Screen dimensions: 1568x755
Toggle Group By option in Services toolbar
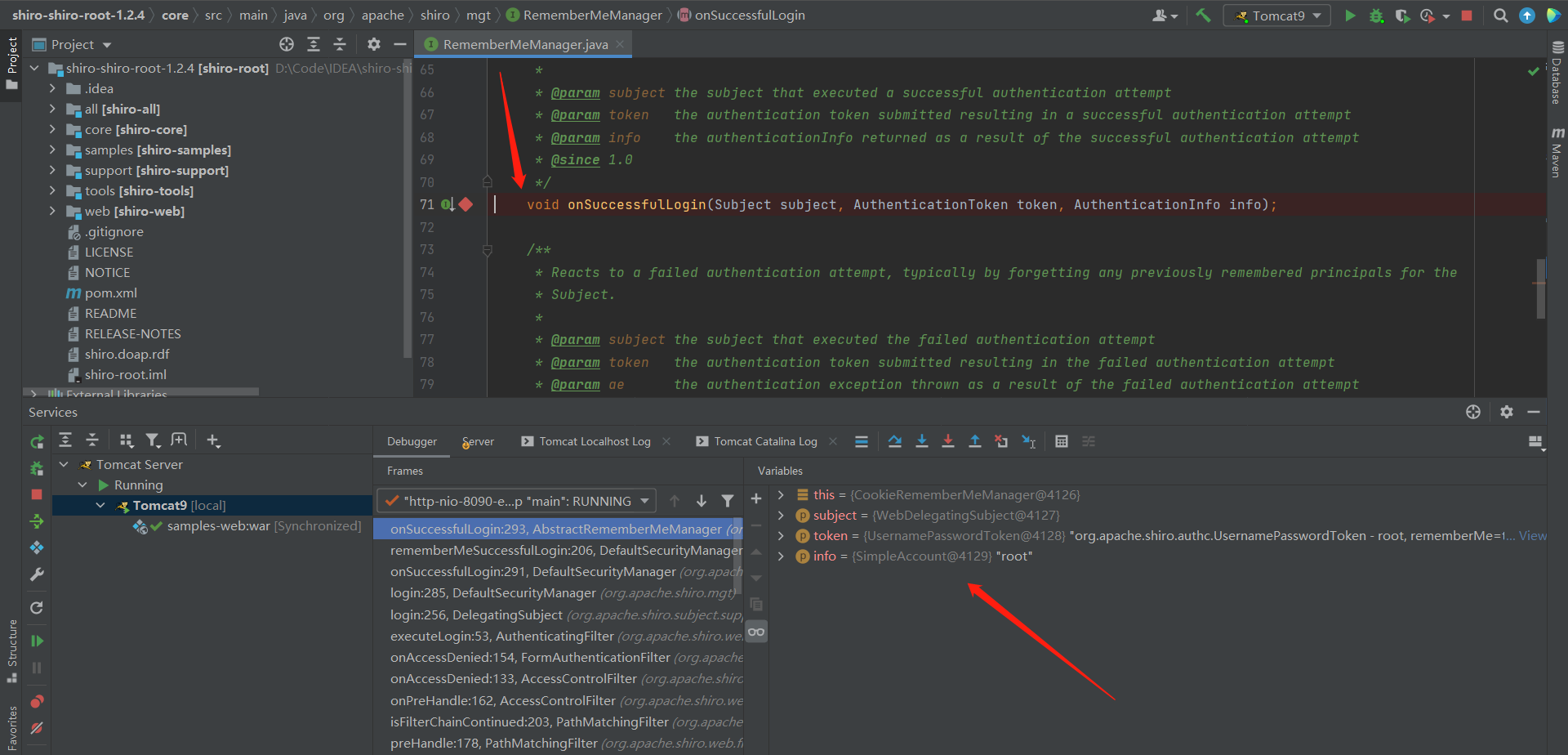126,440
